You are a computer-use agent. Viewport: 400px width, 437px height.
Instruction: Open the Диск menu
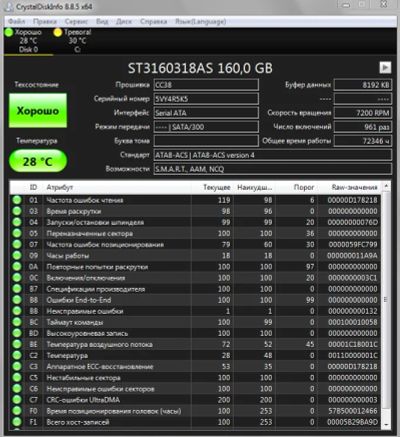(x=124, y=22)
